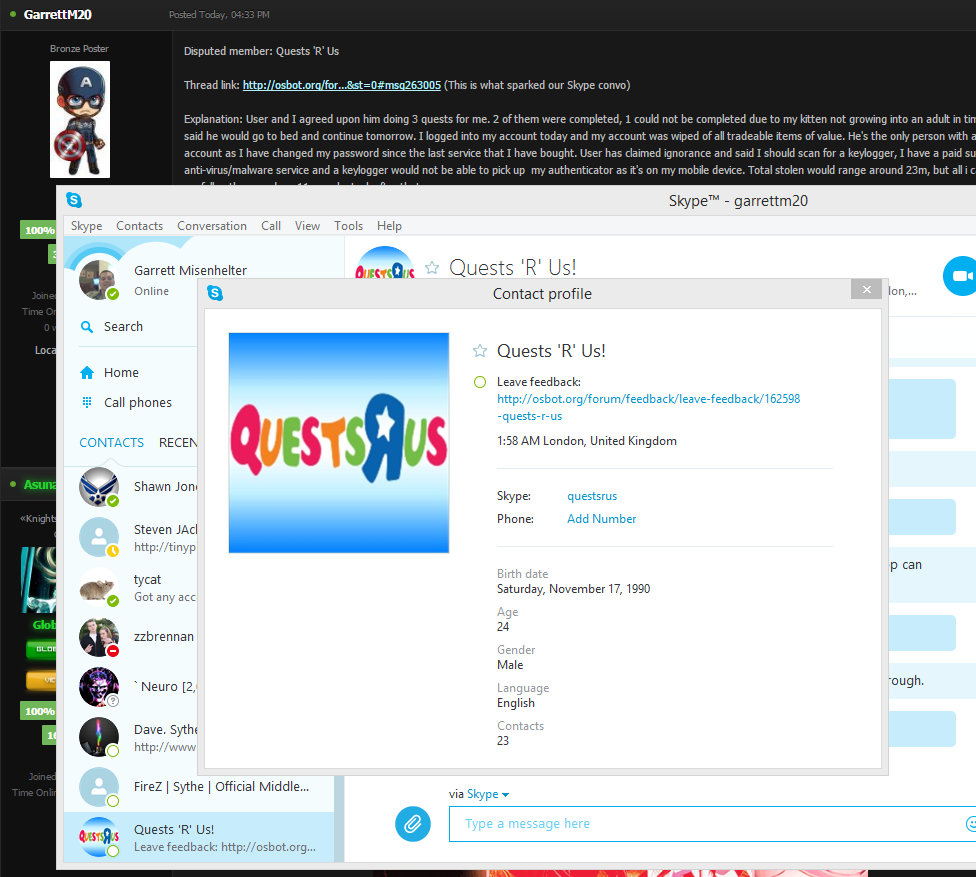Click the Birth date value in profile
This screenshot has height=877, width=976.
pos(573,589)
